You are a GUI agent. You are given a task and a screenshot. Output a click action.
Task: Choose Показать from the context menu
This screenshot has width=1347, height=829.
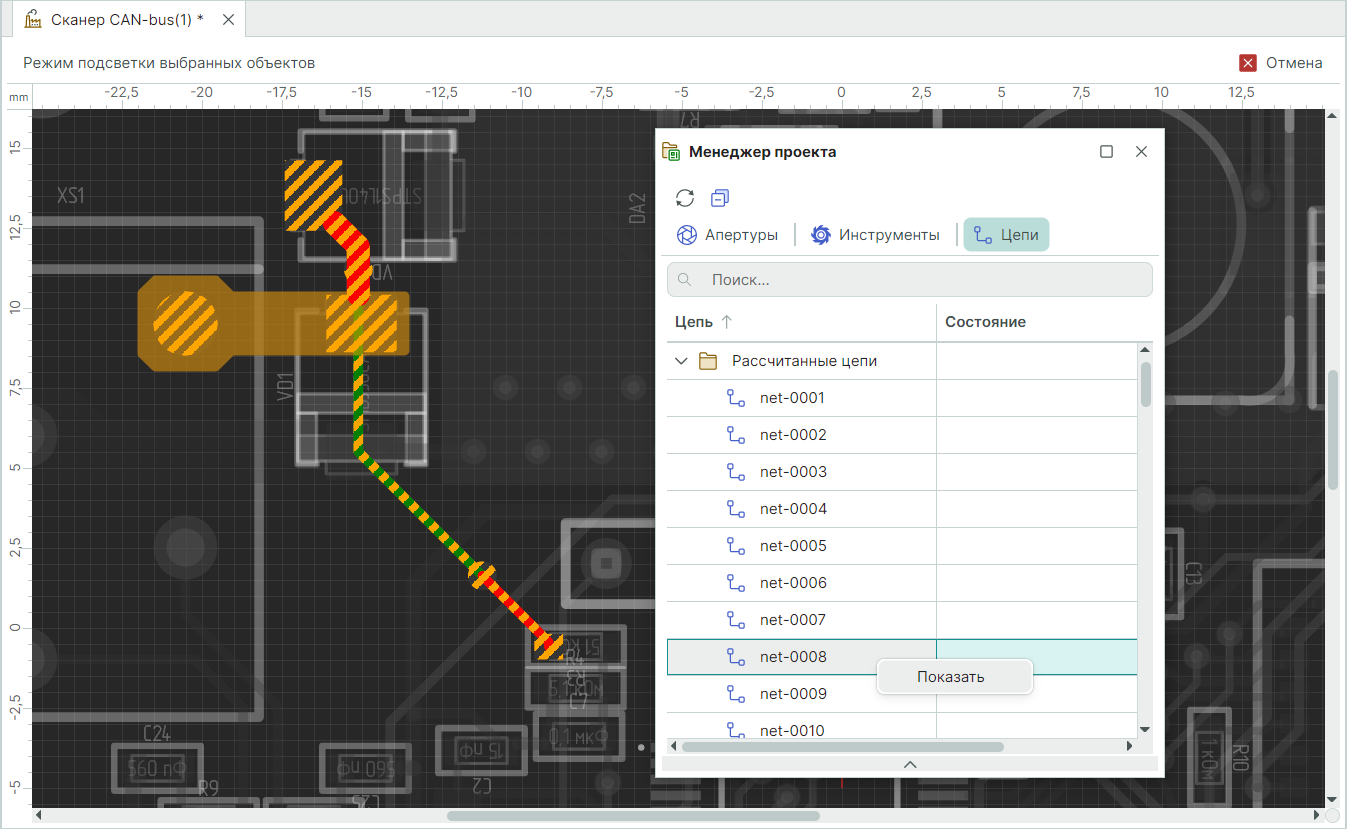[951, 677]
